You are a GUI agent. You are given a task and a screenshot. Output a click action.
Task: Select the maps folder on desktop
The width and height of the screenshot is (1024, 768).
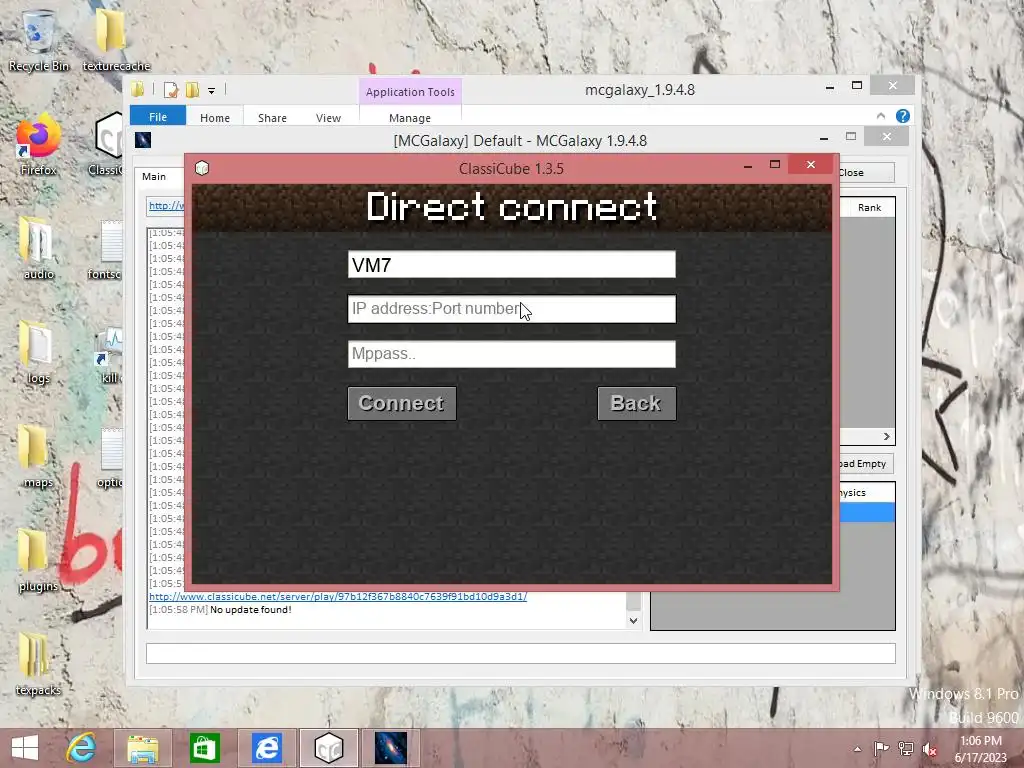38,457
